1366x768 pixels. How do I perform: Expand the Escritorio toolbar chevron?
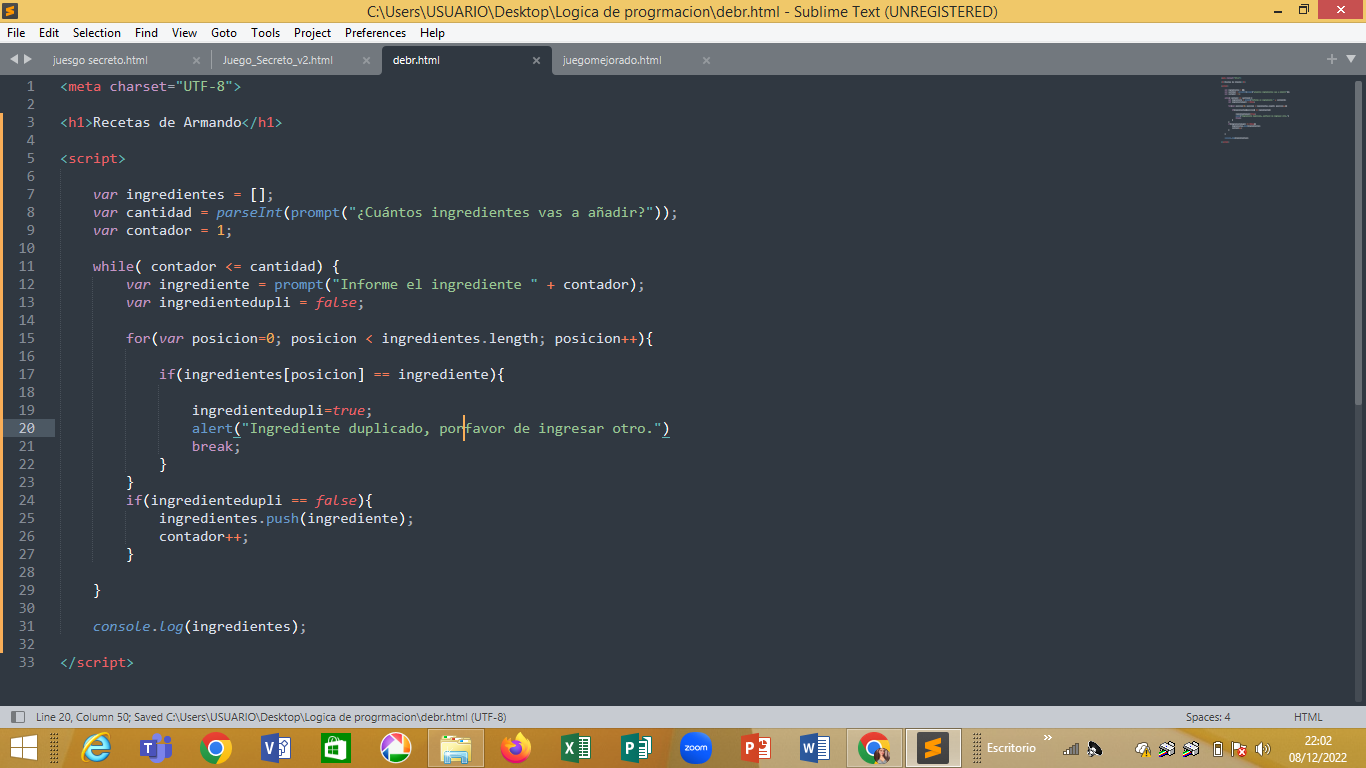click(x=1048, y=739)
